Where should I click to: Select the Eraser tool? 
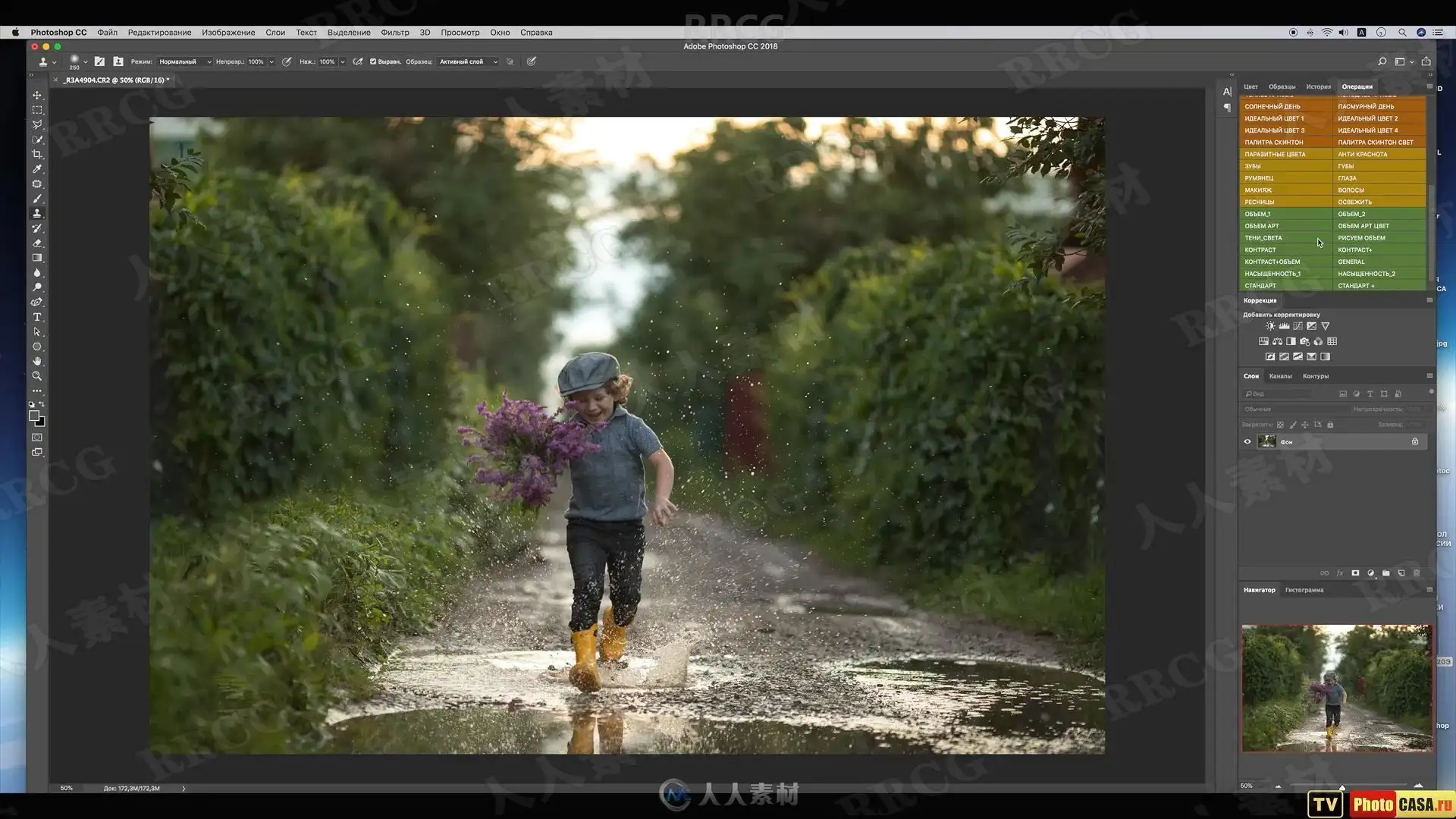click(36, 243)
